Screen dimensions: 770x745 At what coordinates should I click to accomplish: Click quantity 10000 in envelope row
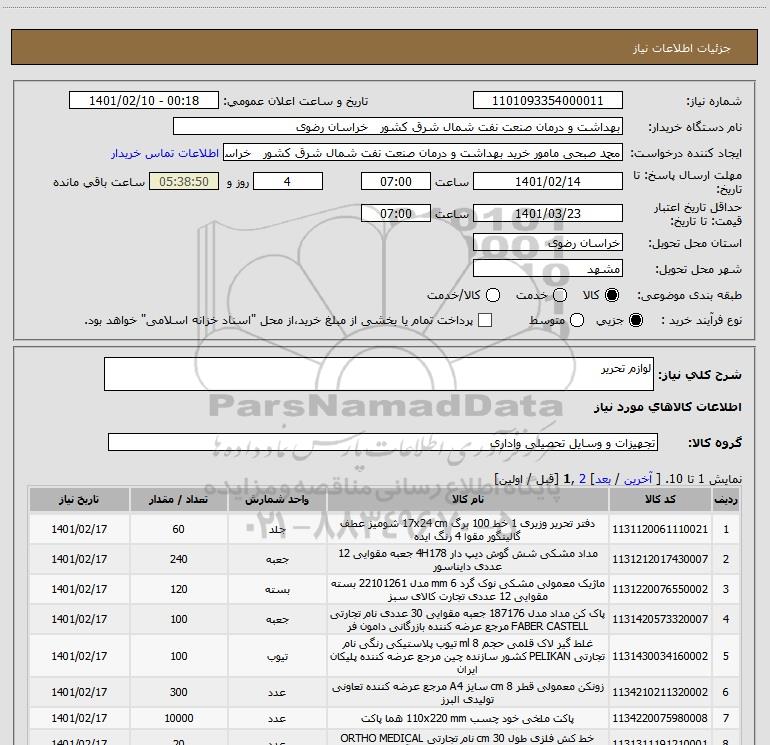coord(179,718)
